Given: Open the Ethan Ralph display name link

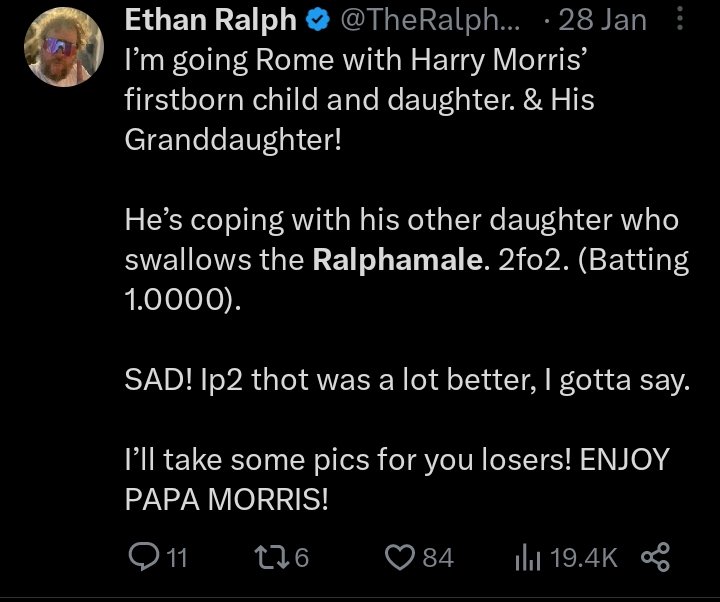Looking at the screenshot, I should tap(210, 20).
